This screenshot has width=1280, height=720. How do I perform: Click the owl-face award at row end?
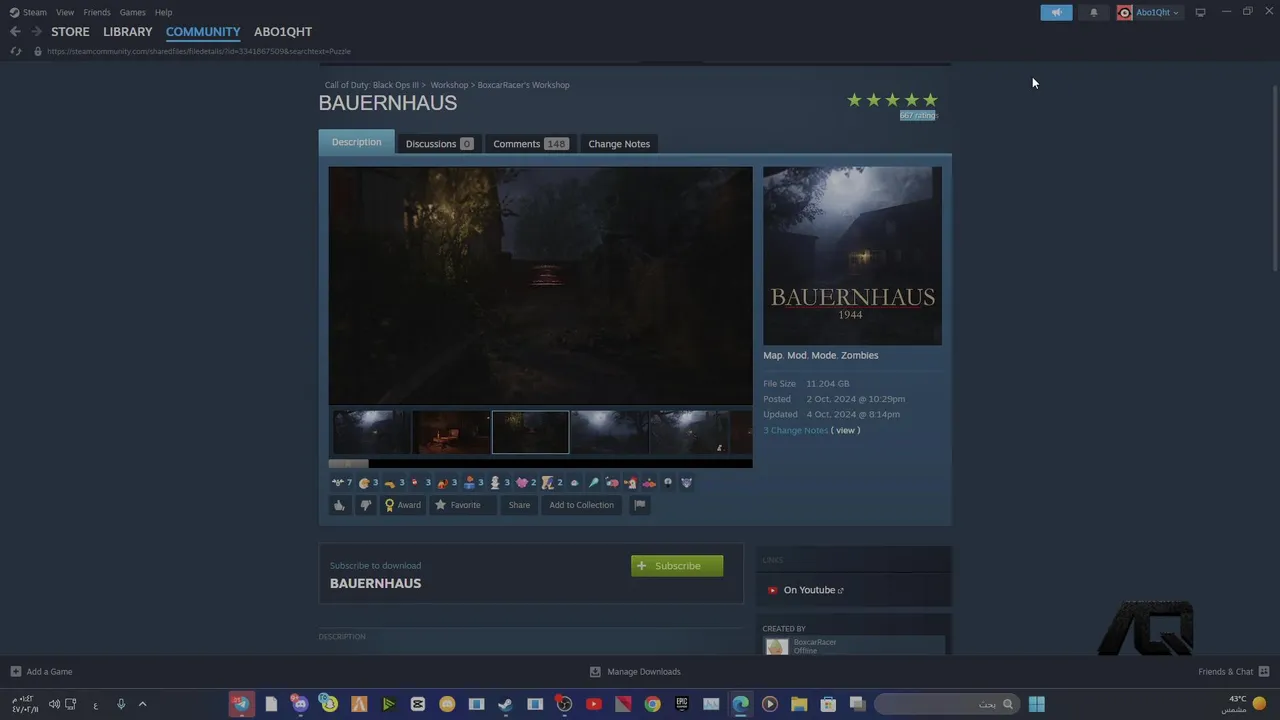(x=686, y=483)
